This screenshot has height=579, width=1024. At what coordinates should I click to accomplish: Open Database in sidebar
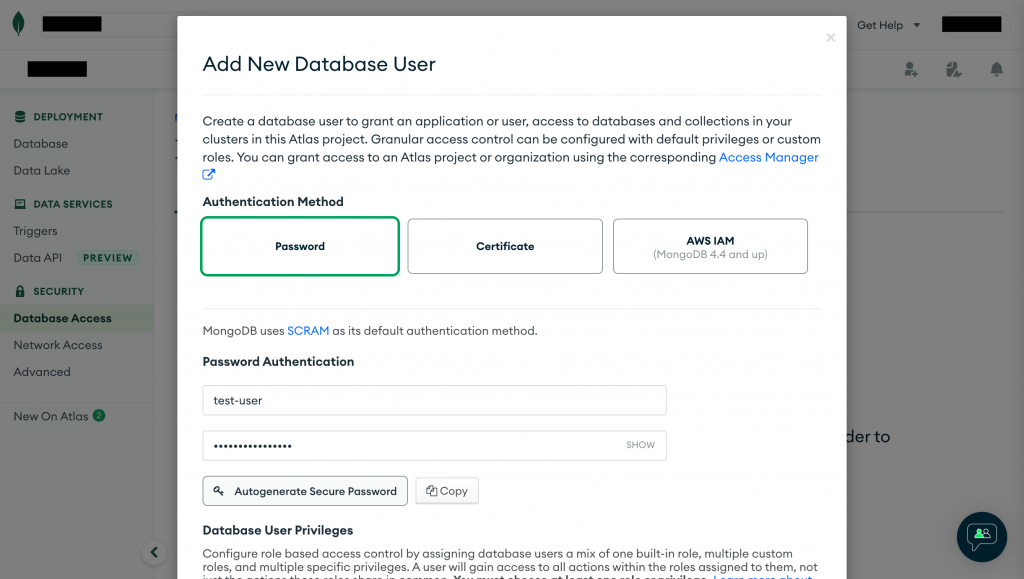(40, 144)
